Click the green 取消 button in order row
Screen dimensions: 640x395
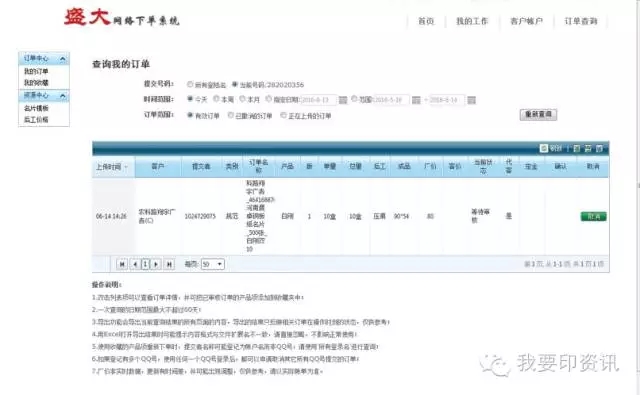coord(593,216)
